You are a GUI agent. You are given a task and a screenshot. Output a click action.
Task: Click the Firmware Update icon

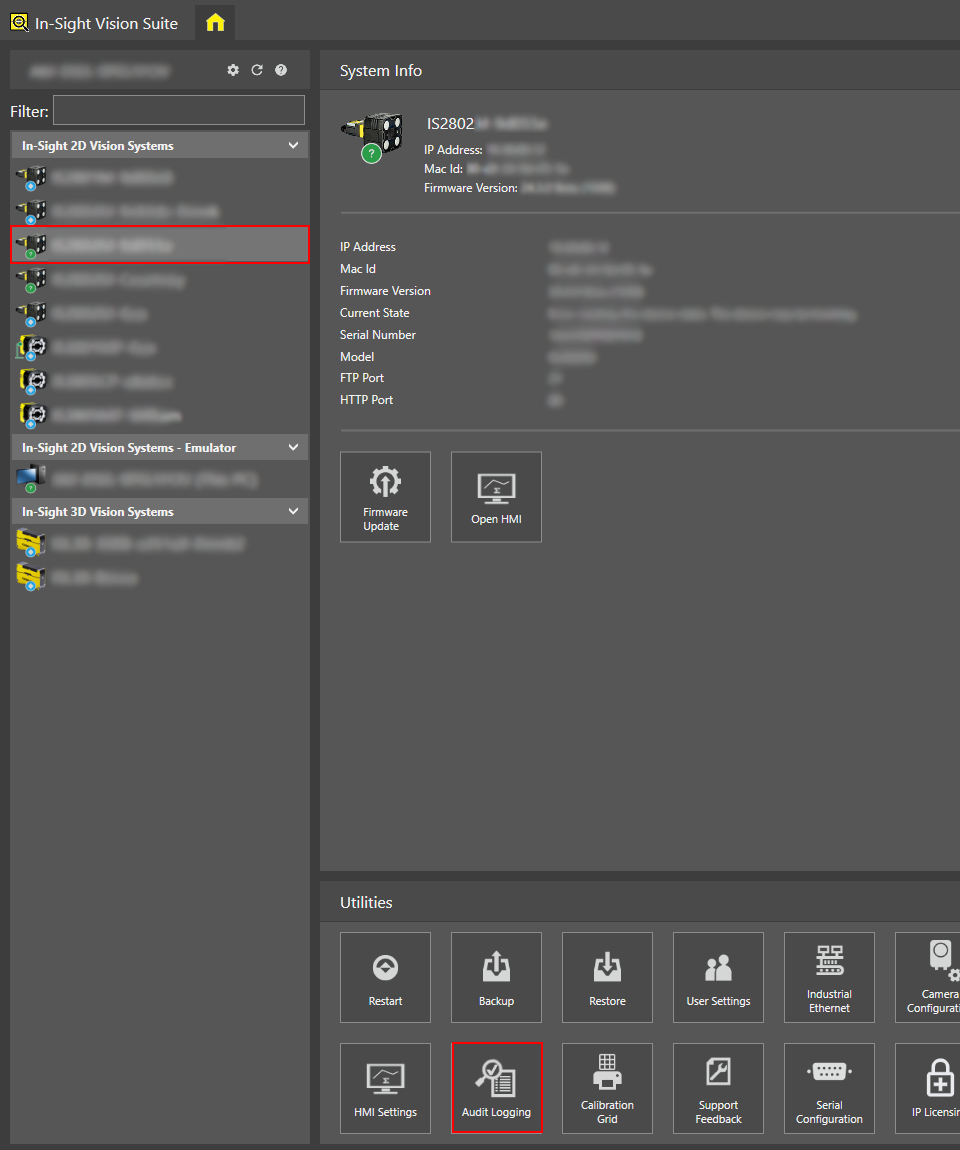point(385,497)
